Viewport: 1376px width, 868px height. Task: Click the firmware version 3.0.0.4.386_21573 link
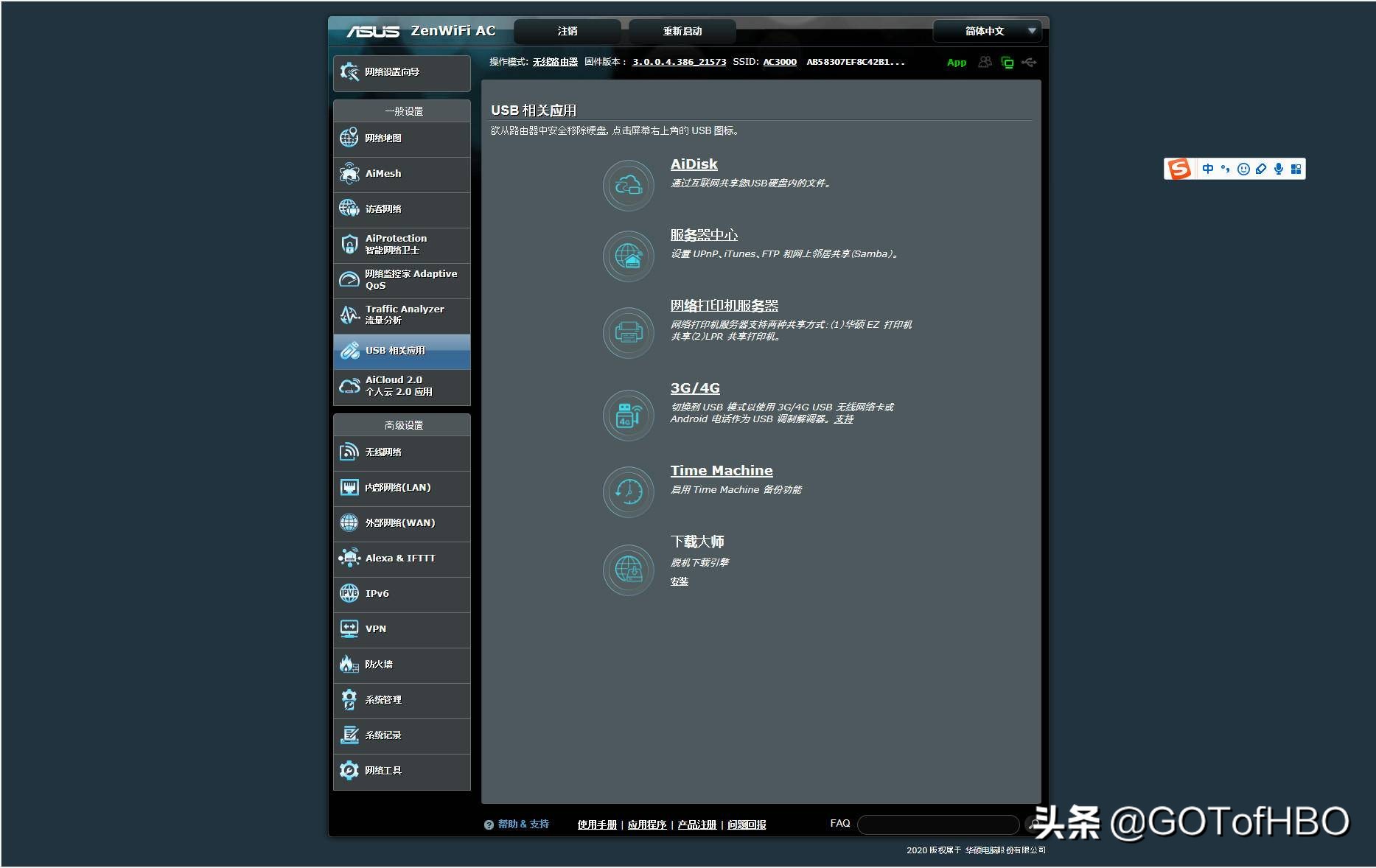[680, 62]
